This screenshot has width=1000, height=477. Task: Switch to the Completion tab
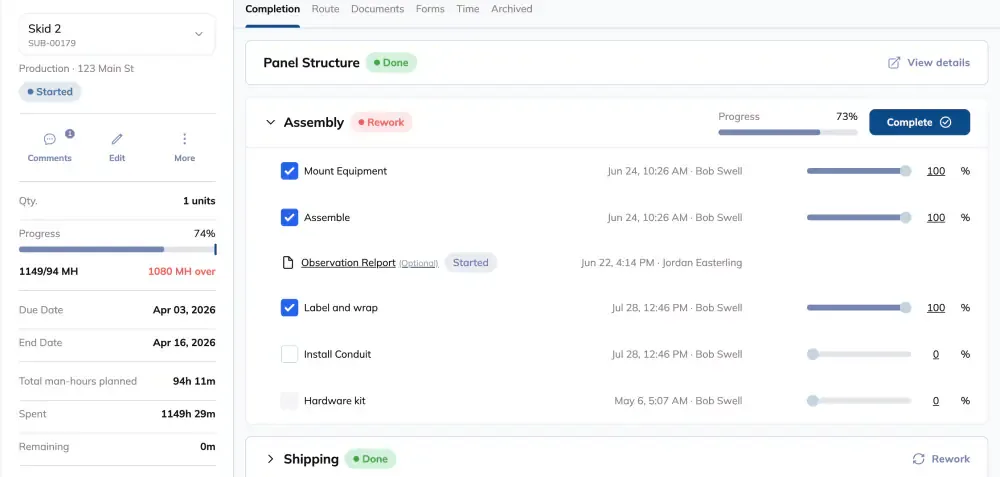point(272,9)
